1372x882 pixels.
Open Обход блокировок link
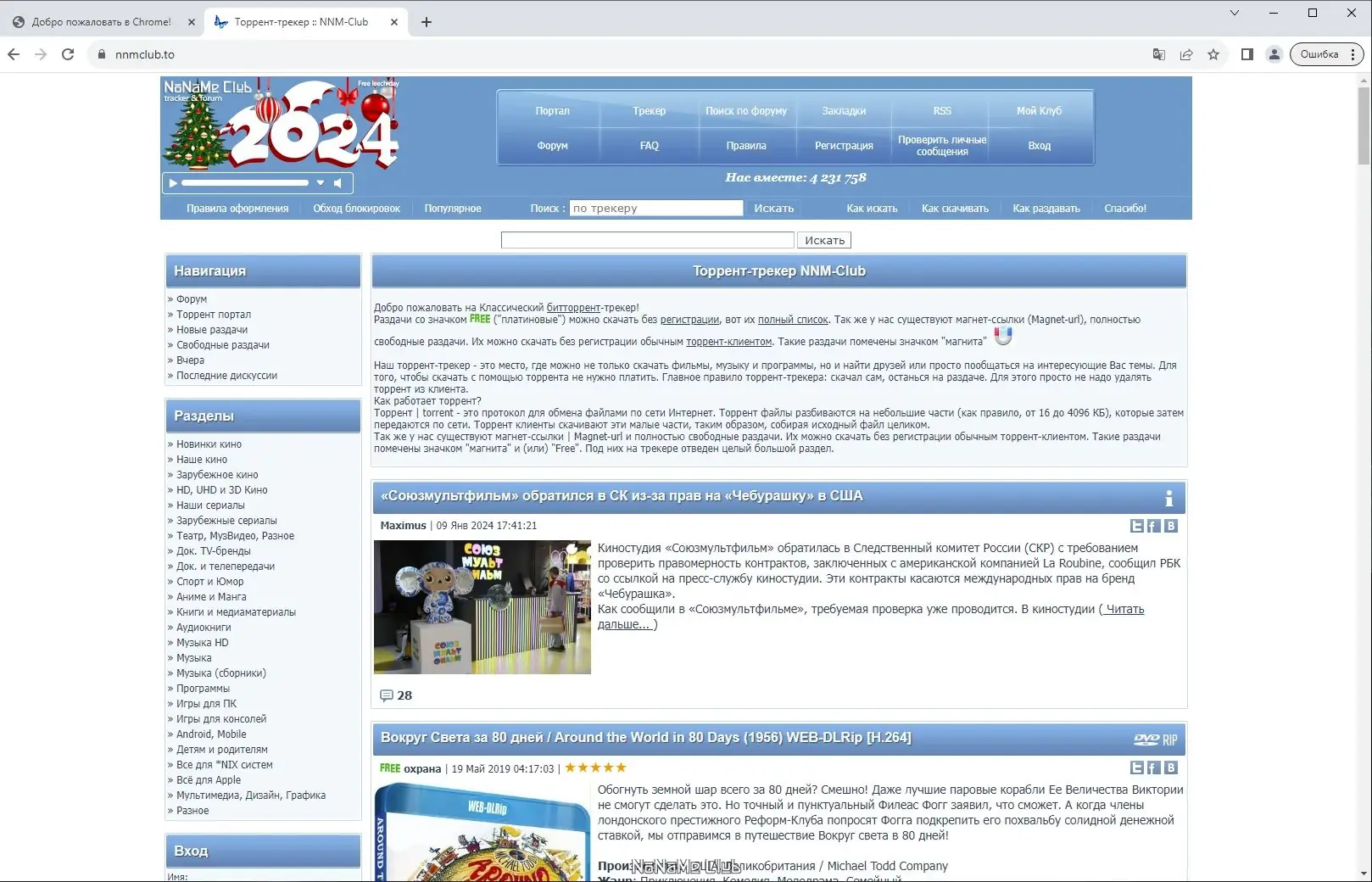[x=356, y=209]
